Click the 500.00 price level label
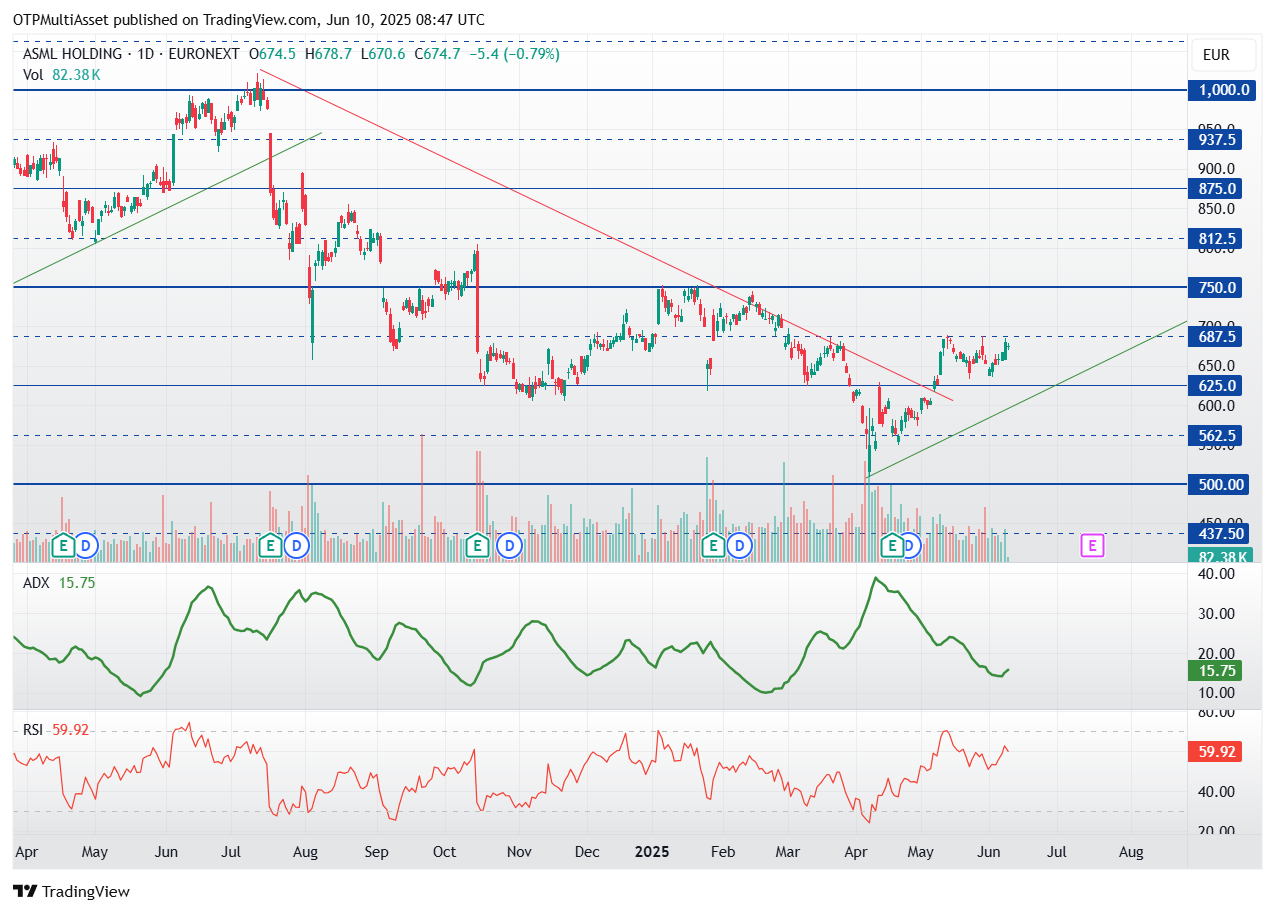This screenshot has height=913, width=1275. pos(1218,485)
